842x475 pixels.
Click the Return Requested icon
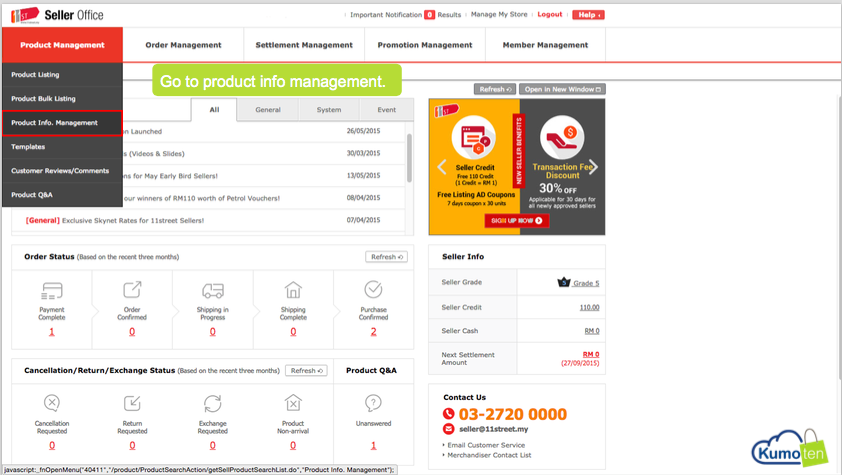132,403
